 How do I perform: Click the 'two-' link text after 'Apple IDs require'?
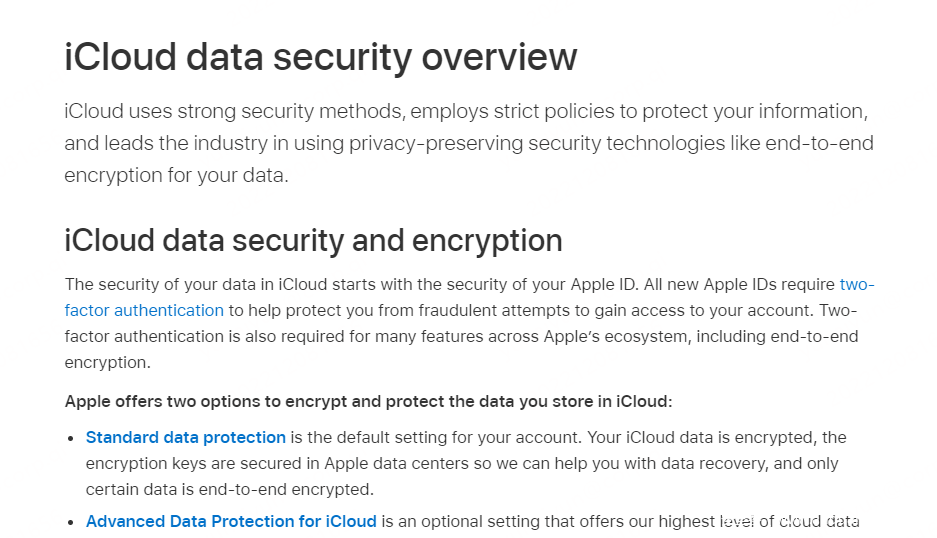(x=857, y=284)
